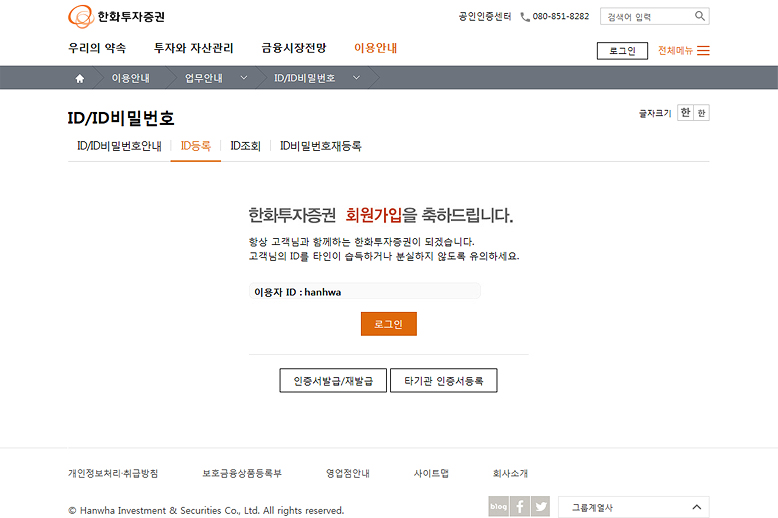Open 개인정보처리·취급방침 footer link
778x518 pixels.
pos(113,473)
